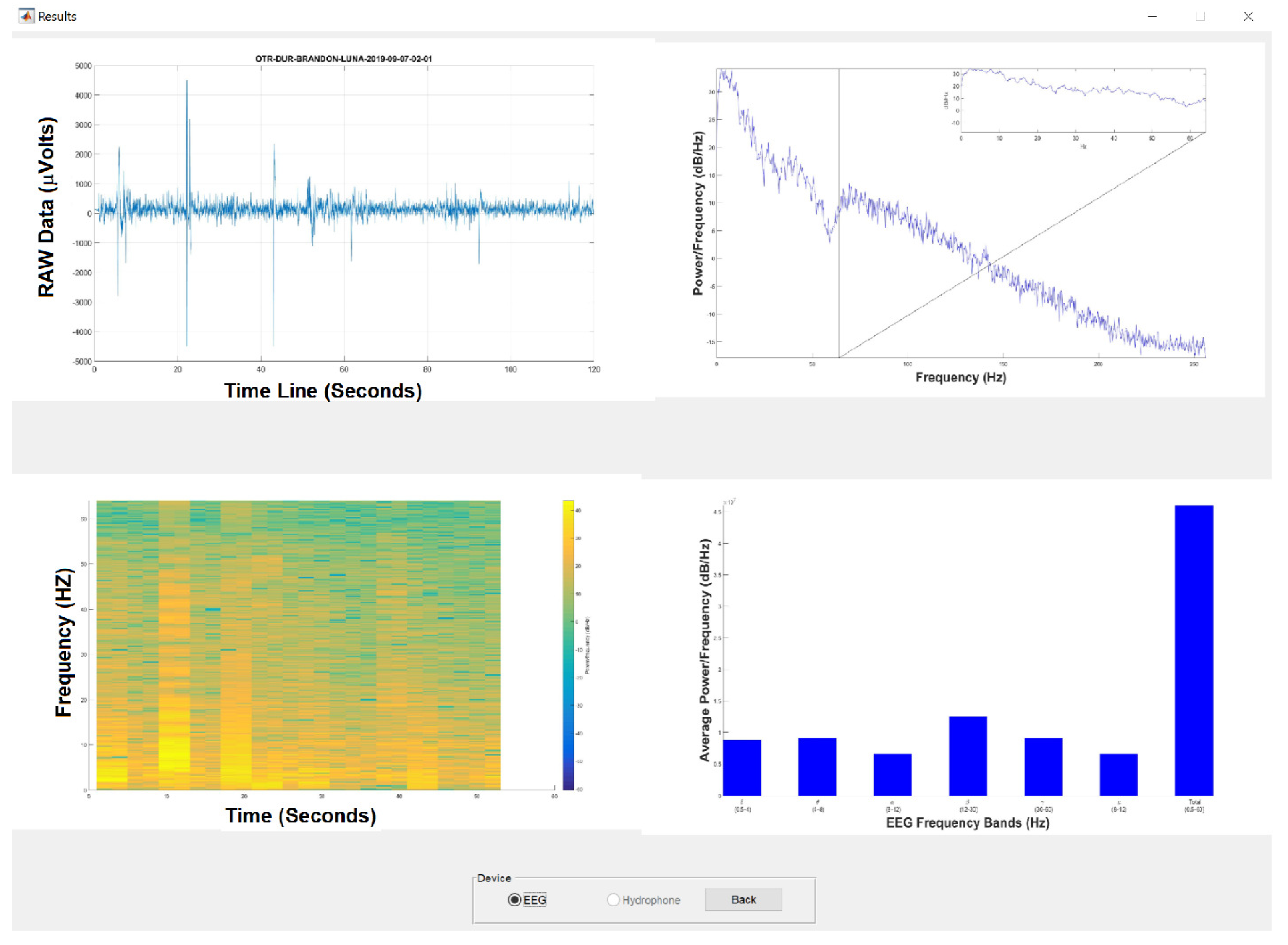
Task: Click the OTR-DUR-BRANDON-LUNA plot title
Action: tap(343, 59)
